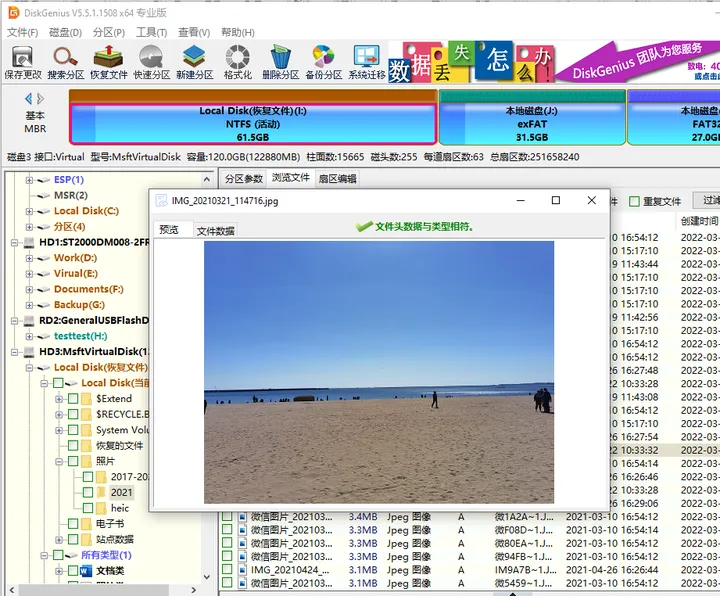This screenshot has height=596, width=720.
Task: Open the Search Partition (搜索分区) tool
Action: pos(66,62)
